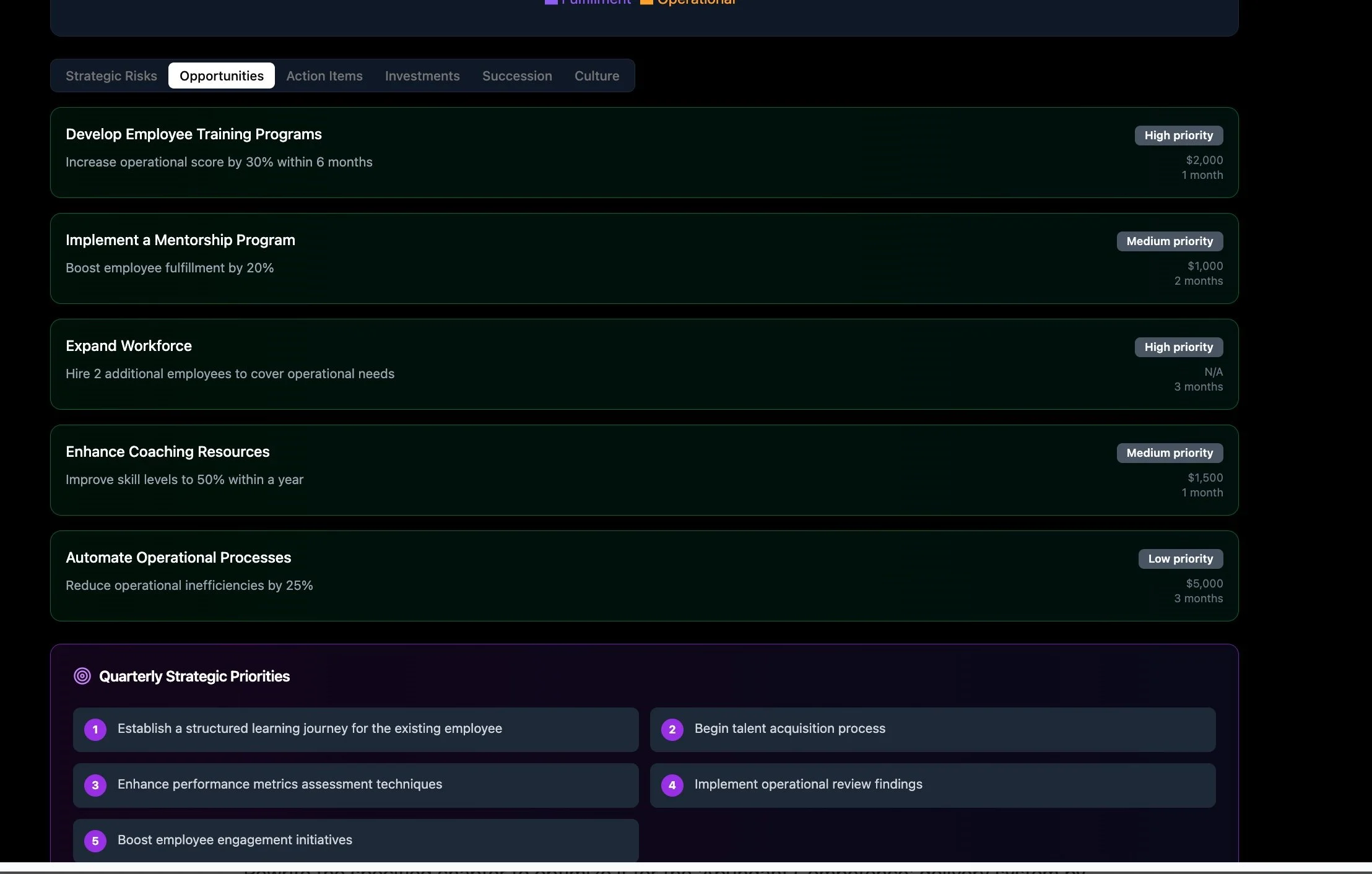This screenshot has height=874, width=1372.
Task: Go to the Investments tab
Action: tap(422, 76)
